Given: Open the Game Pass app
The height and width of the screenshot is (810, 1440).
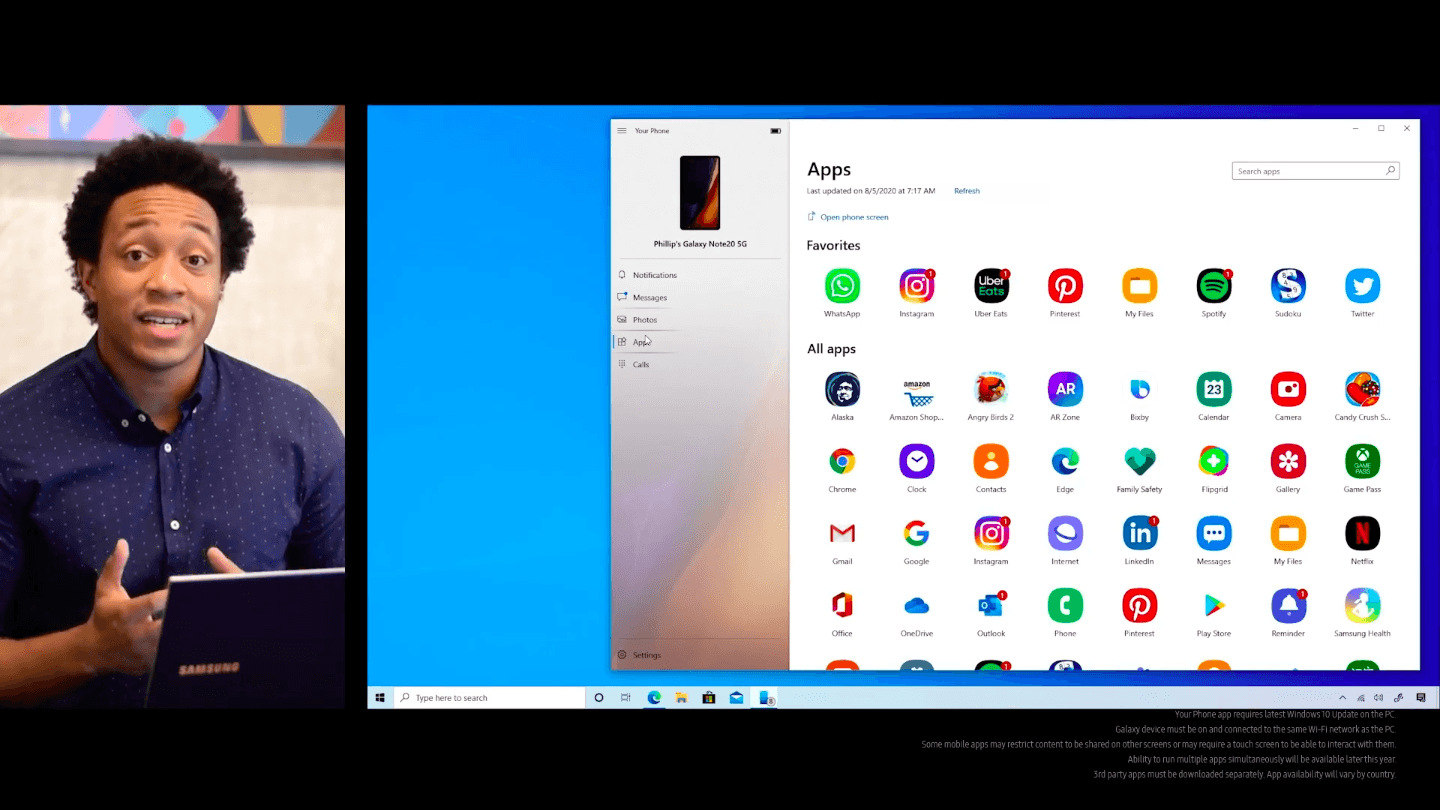Looking at the screenshot, I should click(x=1362, y=462).
